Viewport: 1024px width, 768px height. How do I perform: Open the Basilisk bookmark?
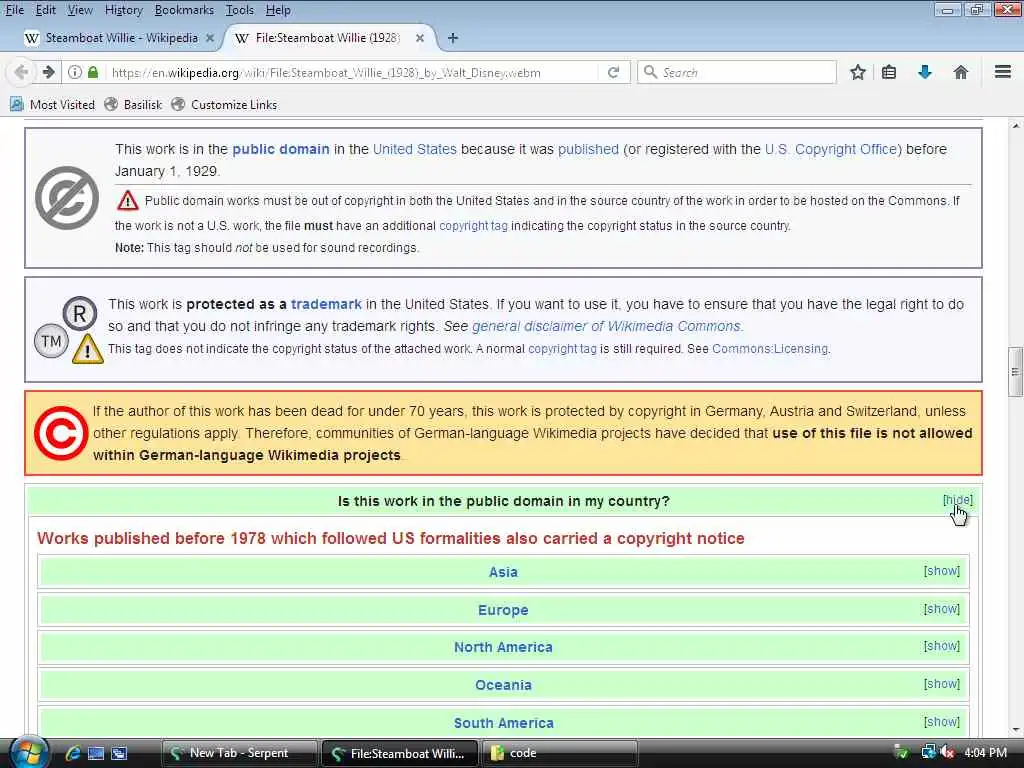[134, 104]
